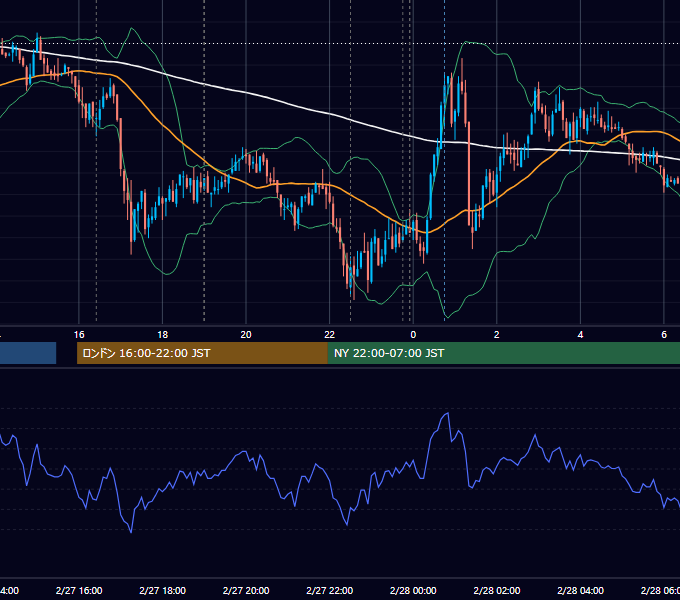
Task: Click the 2/27 22:00 time label
Action: pyautogui.click(x=330, y=590)
